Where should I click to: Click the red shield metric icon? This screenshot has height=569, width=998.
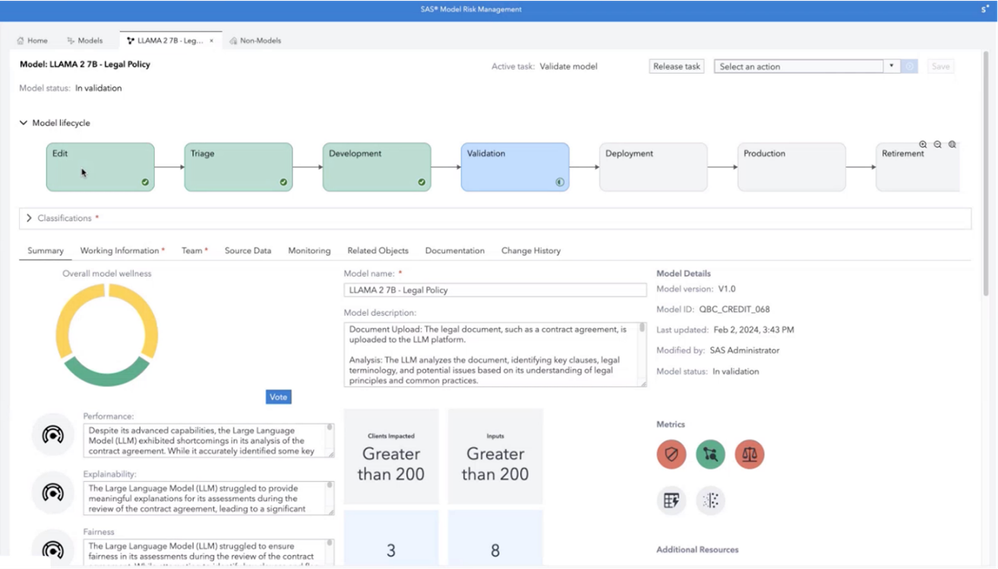coord(671,454)
